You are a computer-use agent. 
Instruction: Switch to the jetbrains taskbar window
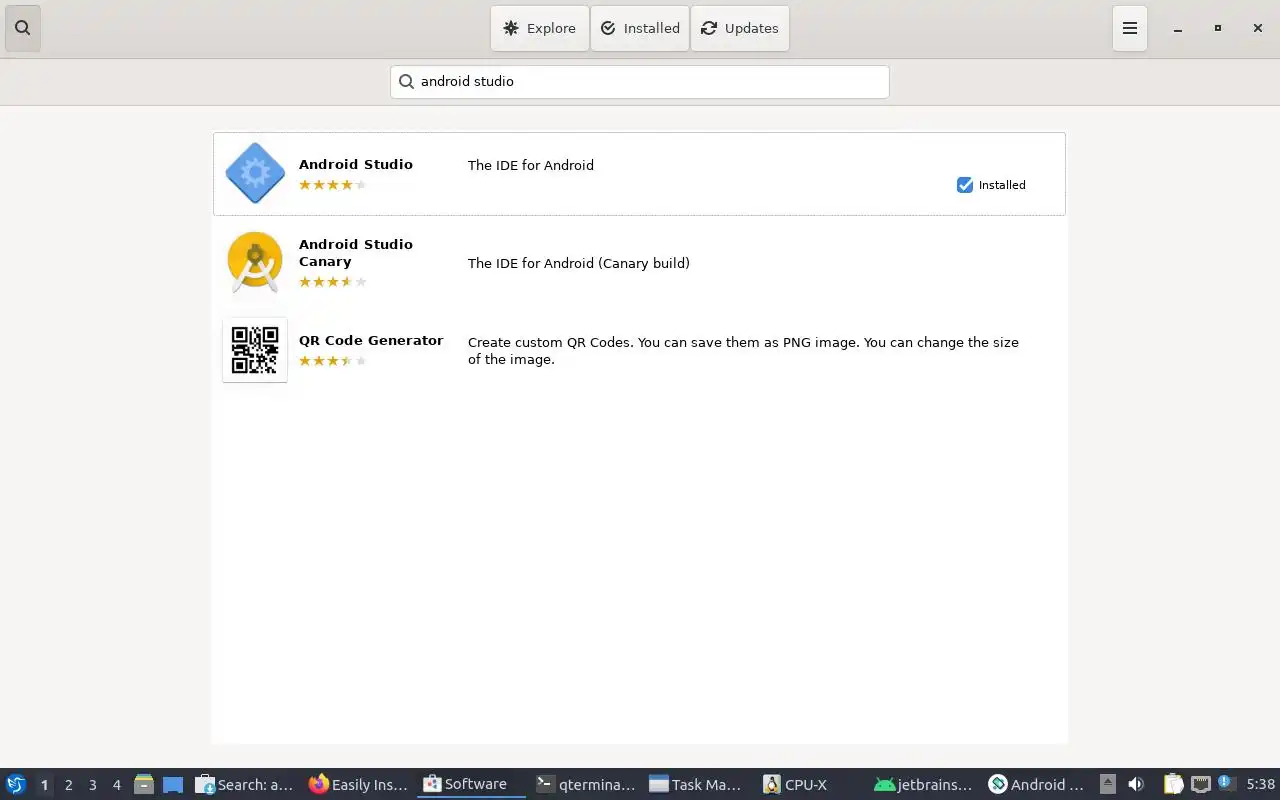point(924,785)
